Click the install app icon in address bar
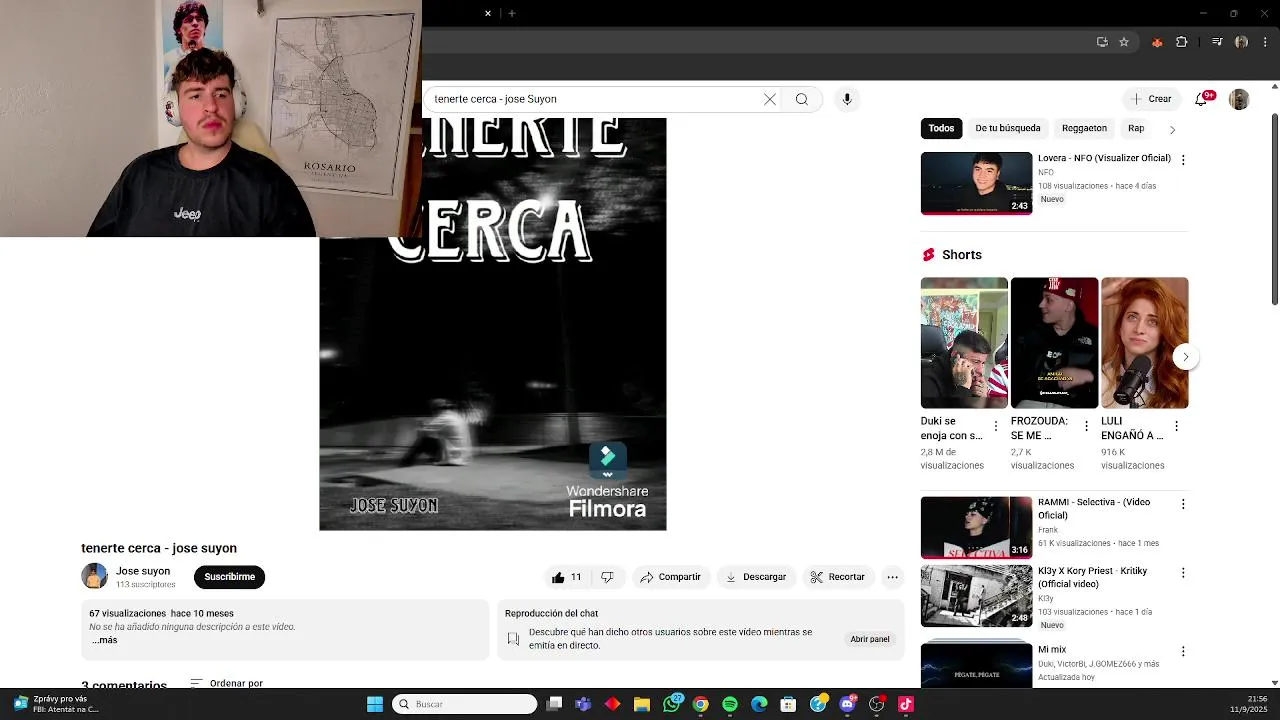The width and height of the screenshot is (1280, 720). pos(1102,42)
